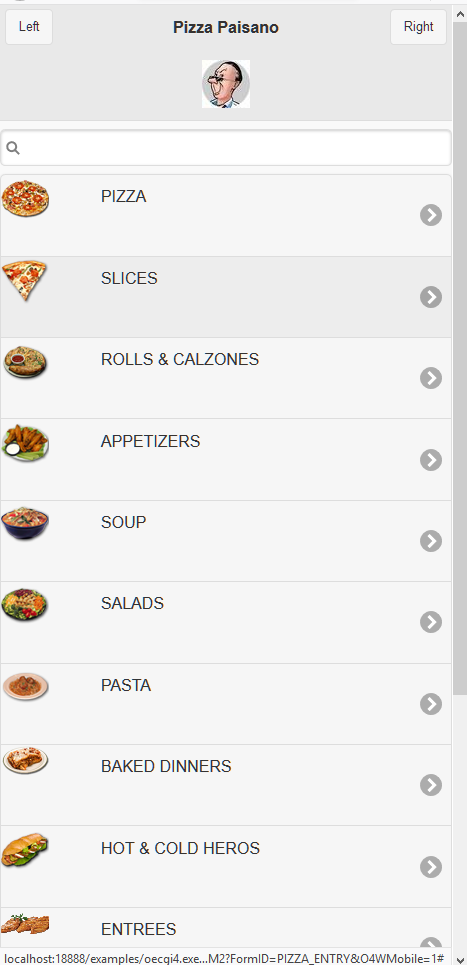467x965 pixels.
Task: Click the baked dinners lasagna icon
Action: [x=25, y=760]
